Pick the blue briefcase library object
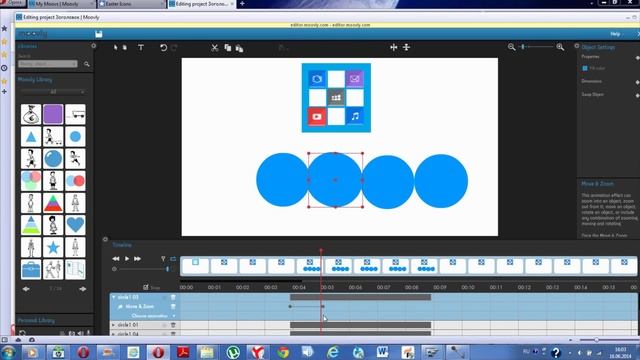This screenshot has height=360, width=640. point(31,269)
